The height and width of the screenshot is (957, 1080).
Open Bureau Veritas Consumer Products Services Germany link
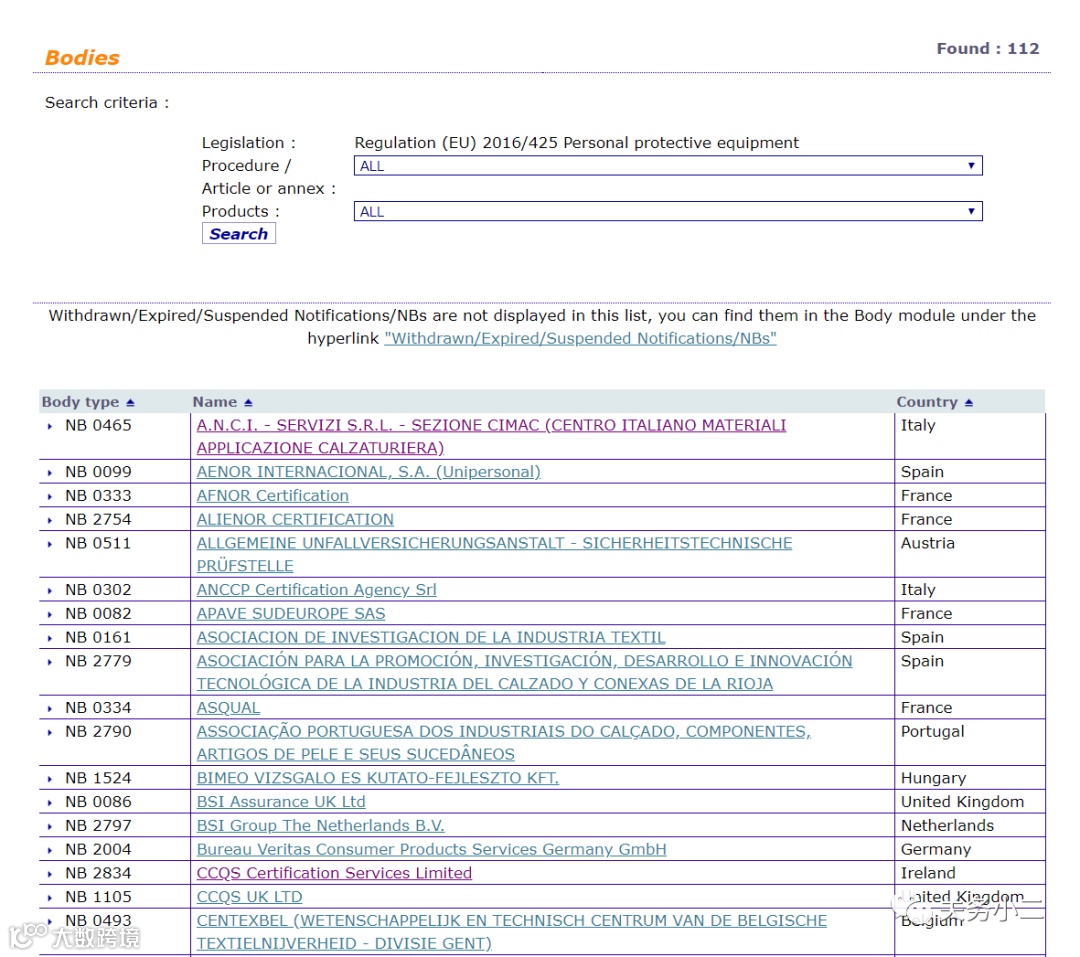point(431,849)
